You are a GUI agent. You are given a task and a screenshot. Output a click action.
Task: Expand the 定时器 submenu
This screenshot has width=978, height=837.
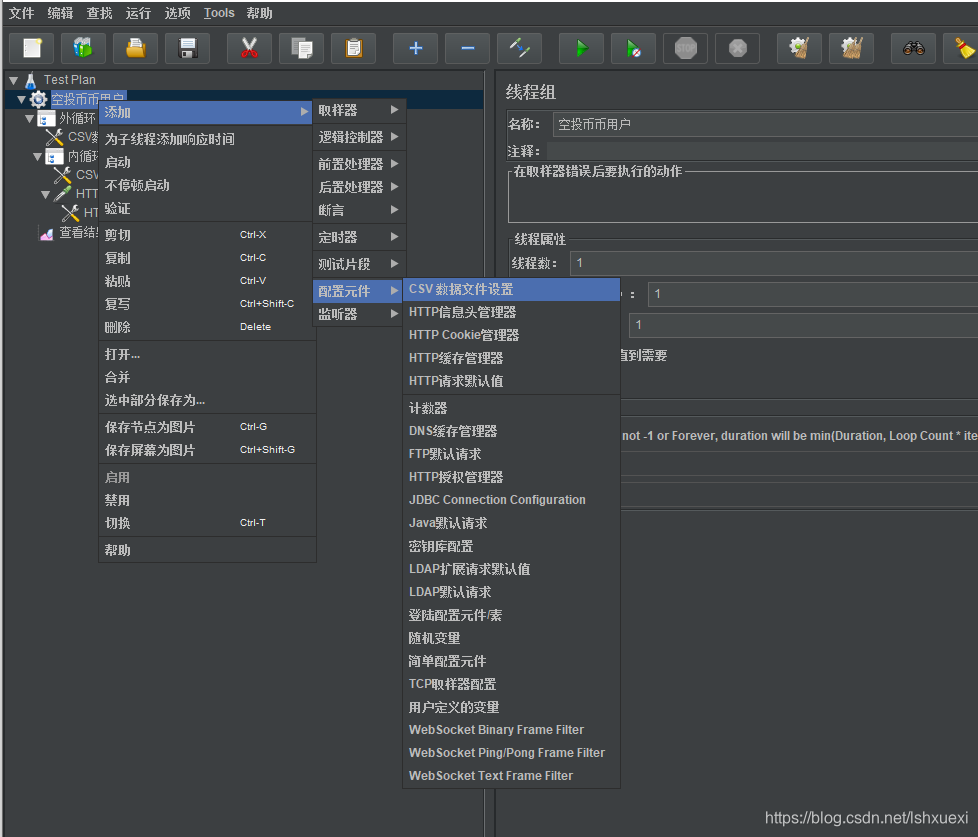[x=359, y=237]
